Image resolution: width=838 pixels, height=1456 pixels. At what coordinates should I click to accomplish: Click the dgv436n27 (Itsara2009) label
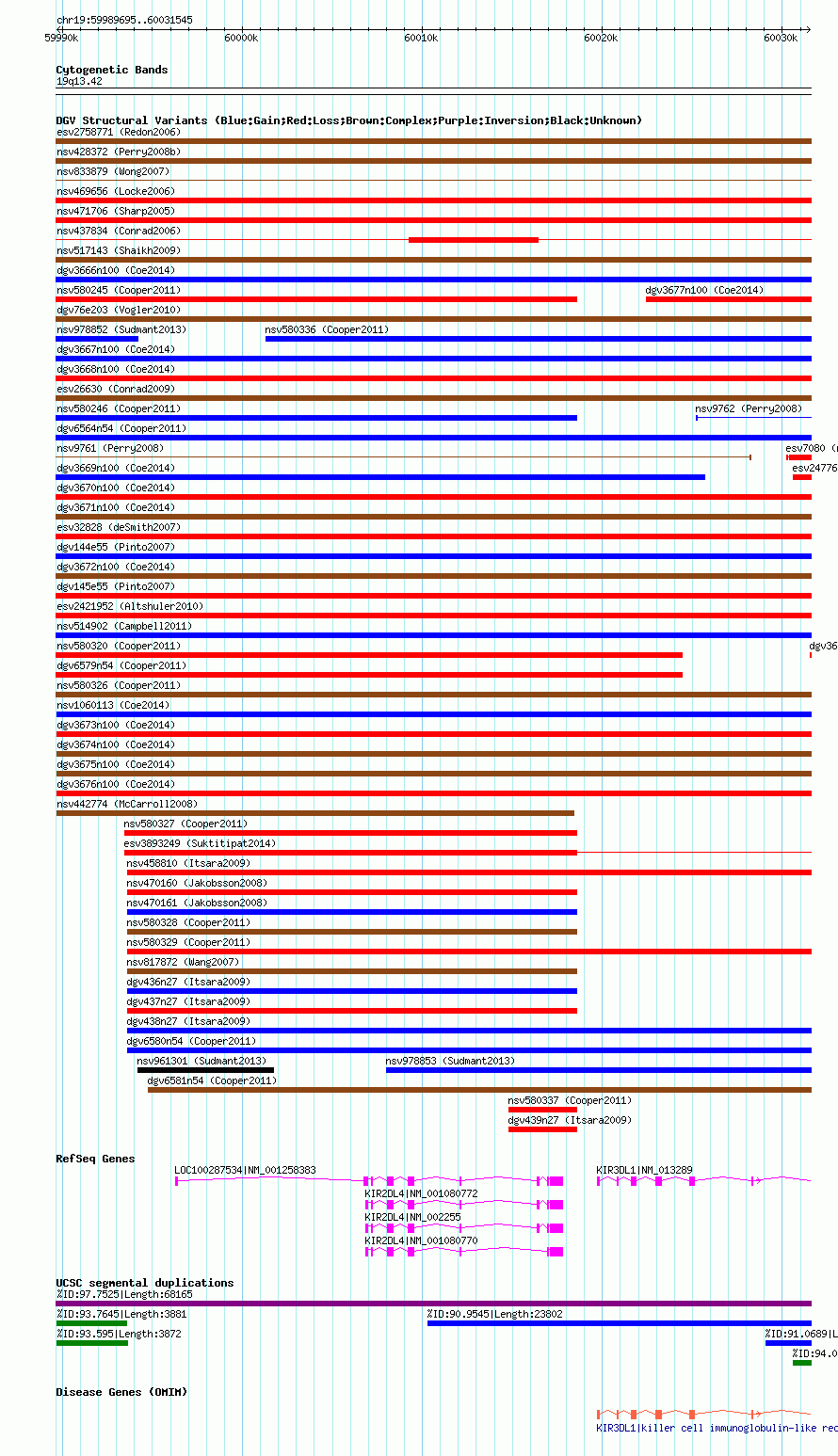189,982
